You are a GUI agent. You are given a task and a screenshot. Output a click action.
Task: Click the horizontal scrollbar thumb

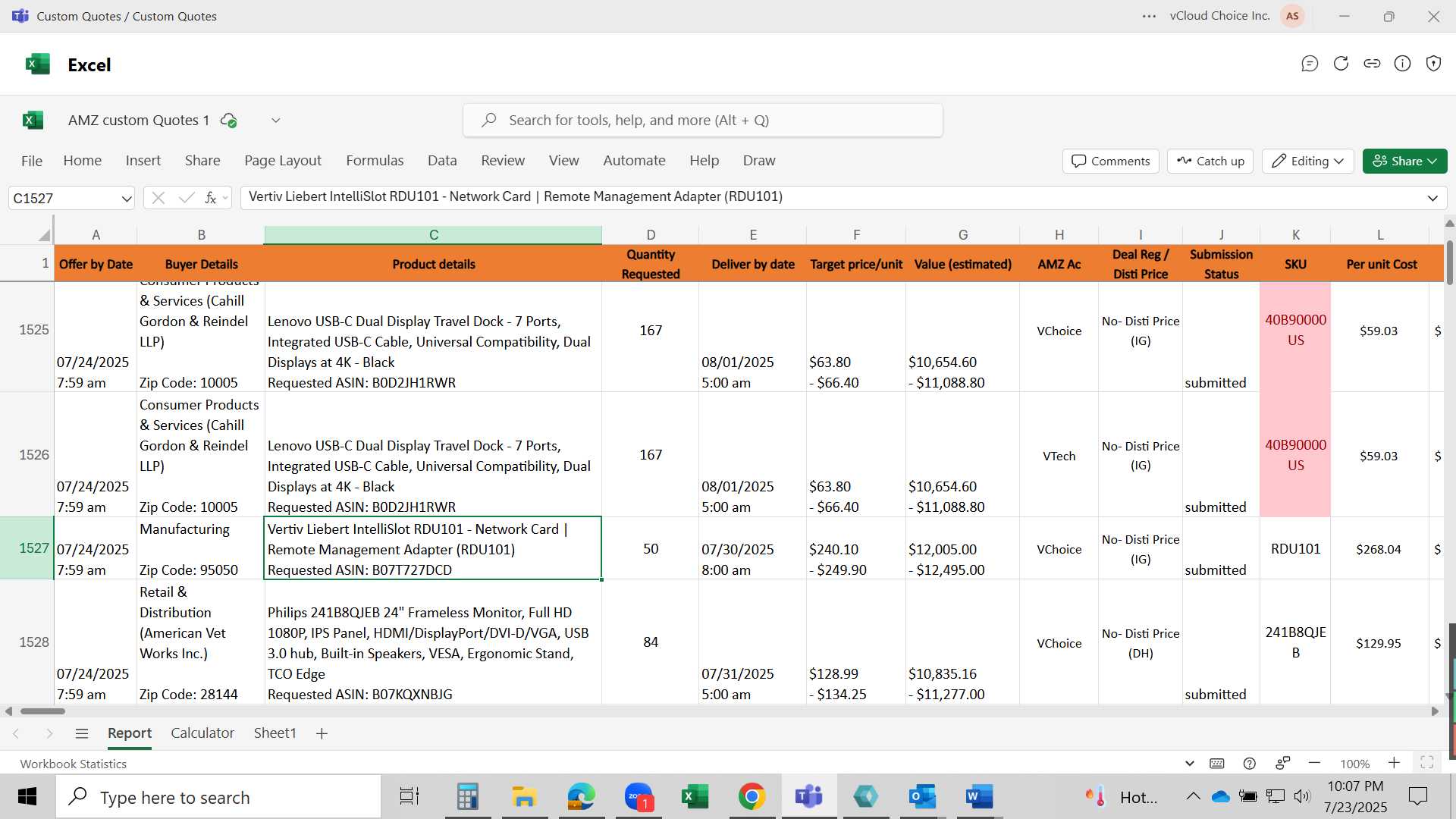tap(42, 711)
